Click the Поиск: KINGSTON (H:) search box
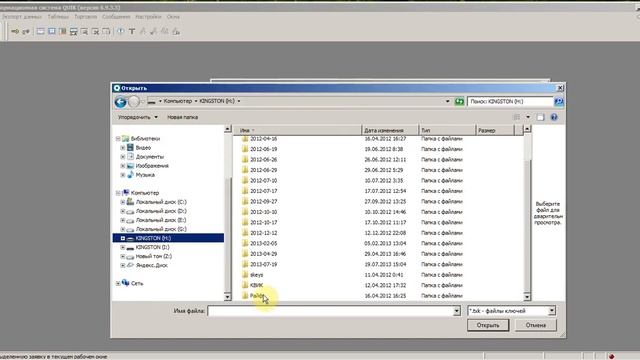Screen dimensions: 640x360 [511, 101]
